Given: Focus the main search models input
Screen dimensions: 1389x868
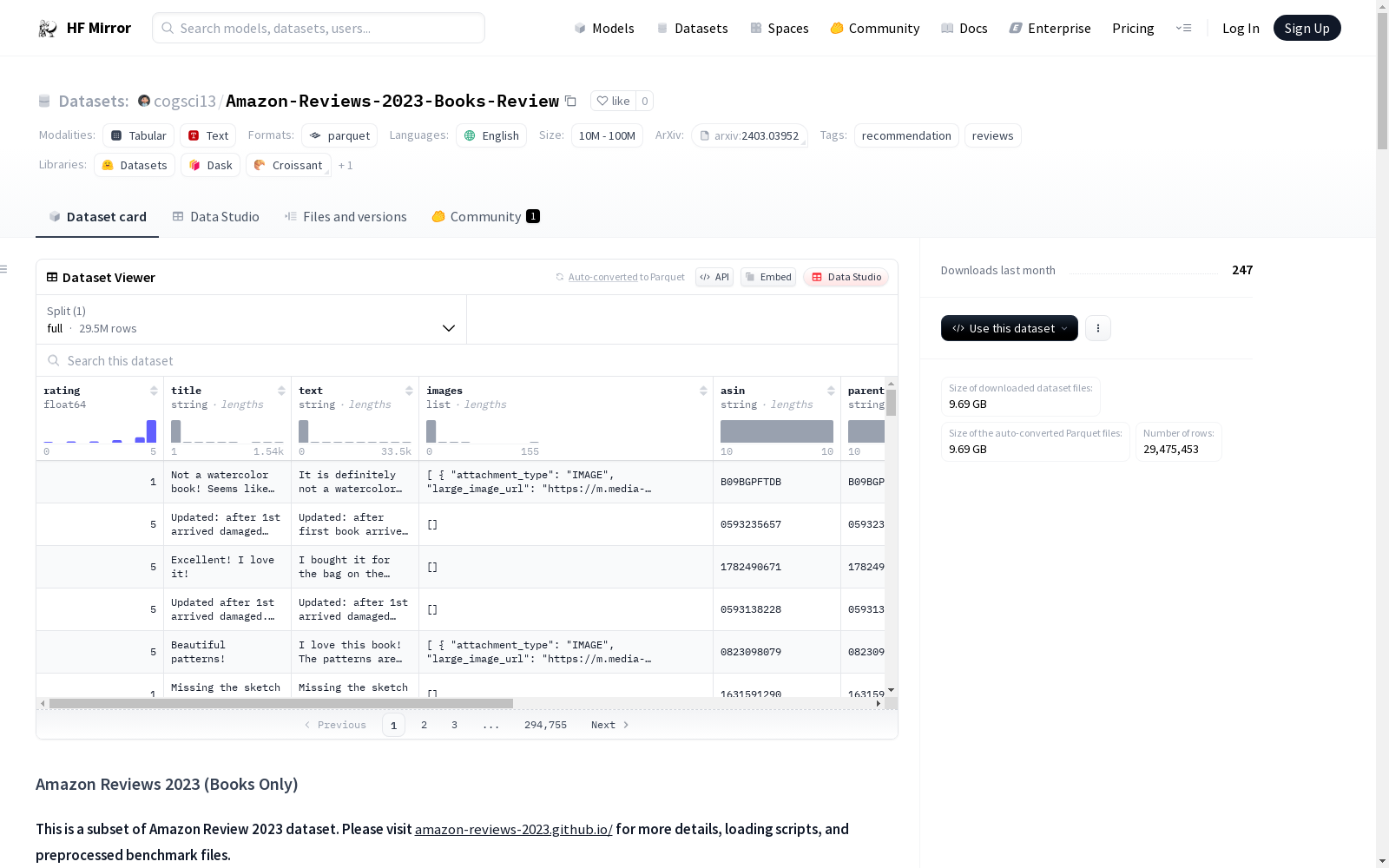Looking at the screenshot, I should [319, 28].
